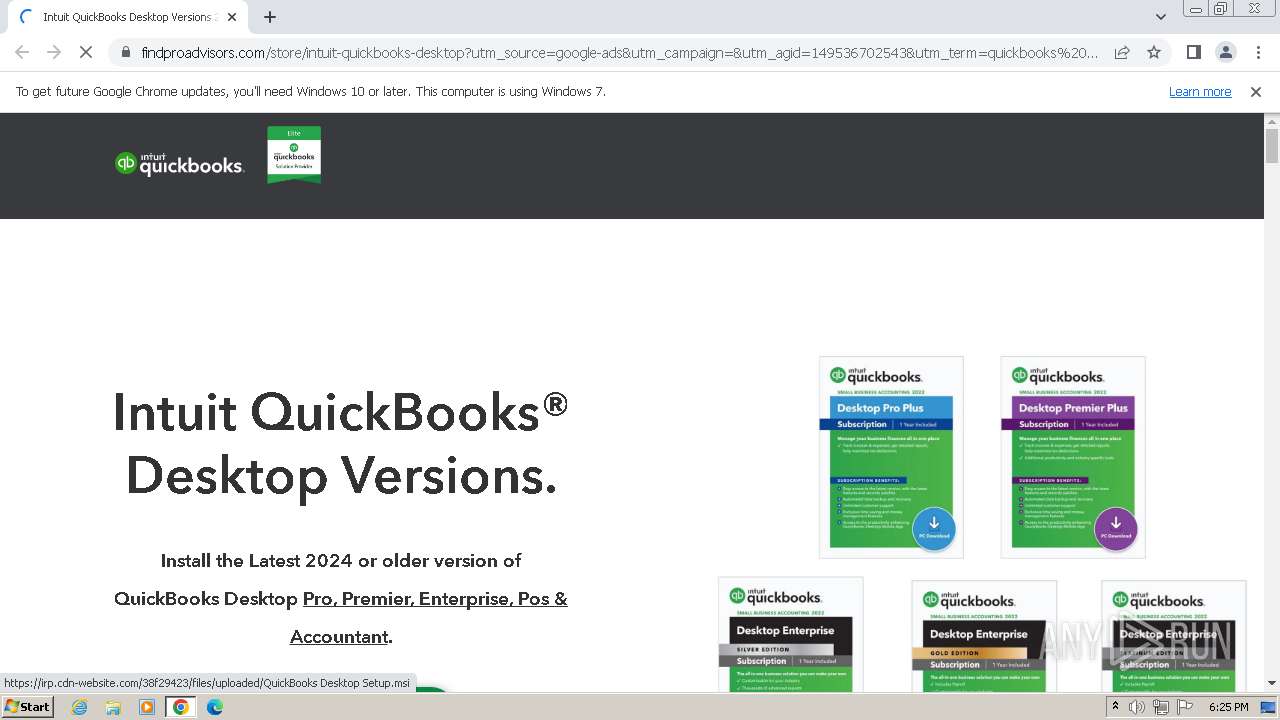Click the scrollbar up arrow

[x=1272, y=121]
